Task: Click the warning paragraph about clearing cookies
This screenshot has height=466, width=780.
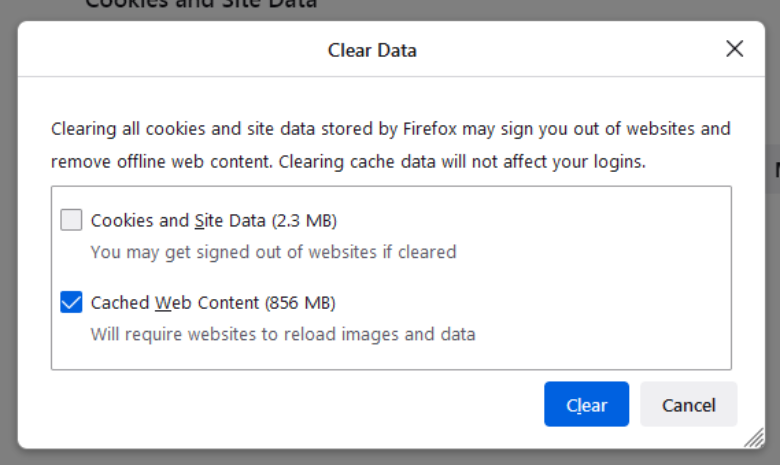Action: pos(390,145)
